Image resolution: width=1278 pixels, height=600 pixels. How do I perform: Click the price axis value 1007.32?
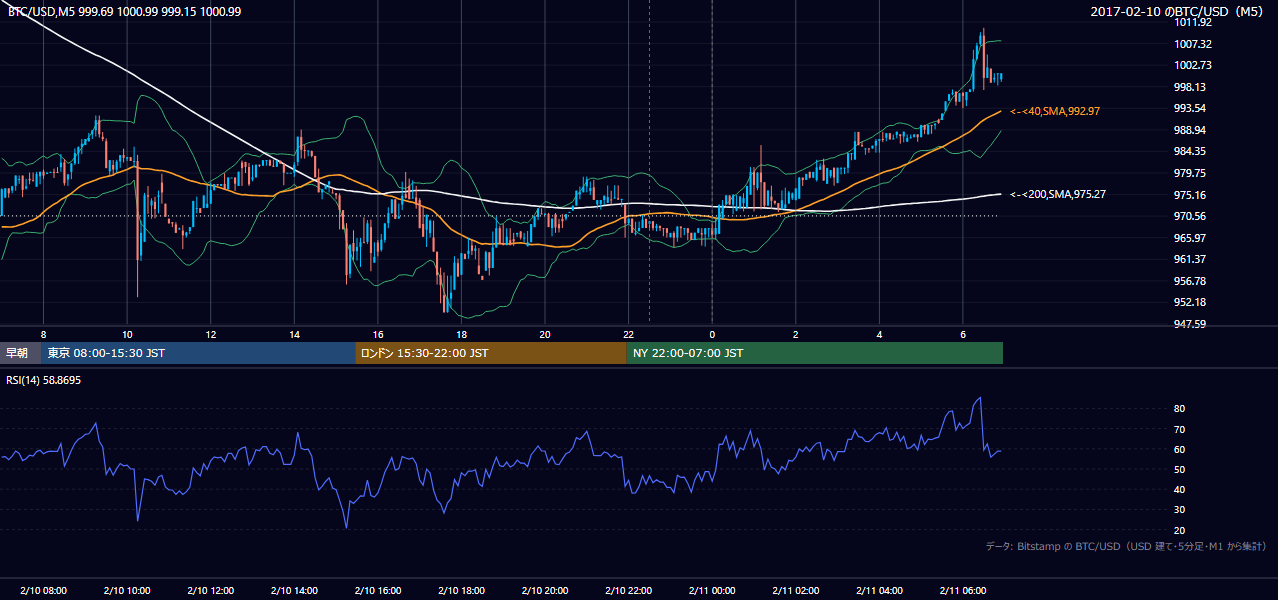click(x=1193, y=44)
